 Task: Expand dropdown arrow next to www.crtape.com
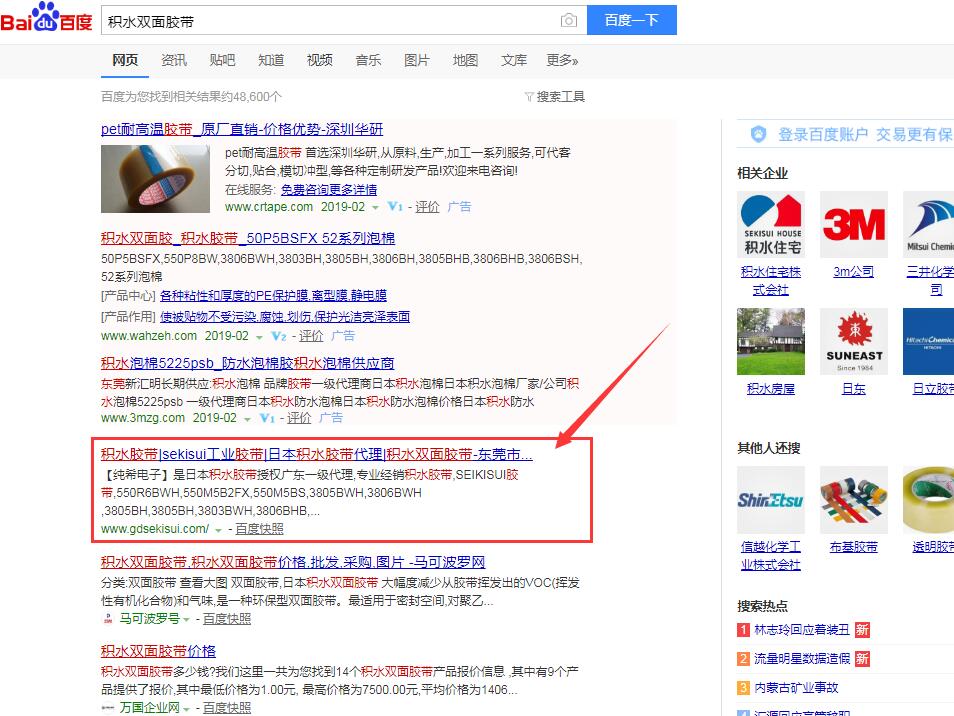[x=376, y=208]
